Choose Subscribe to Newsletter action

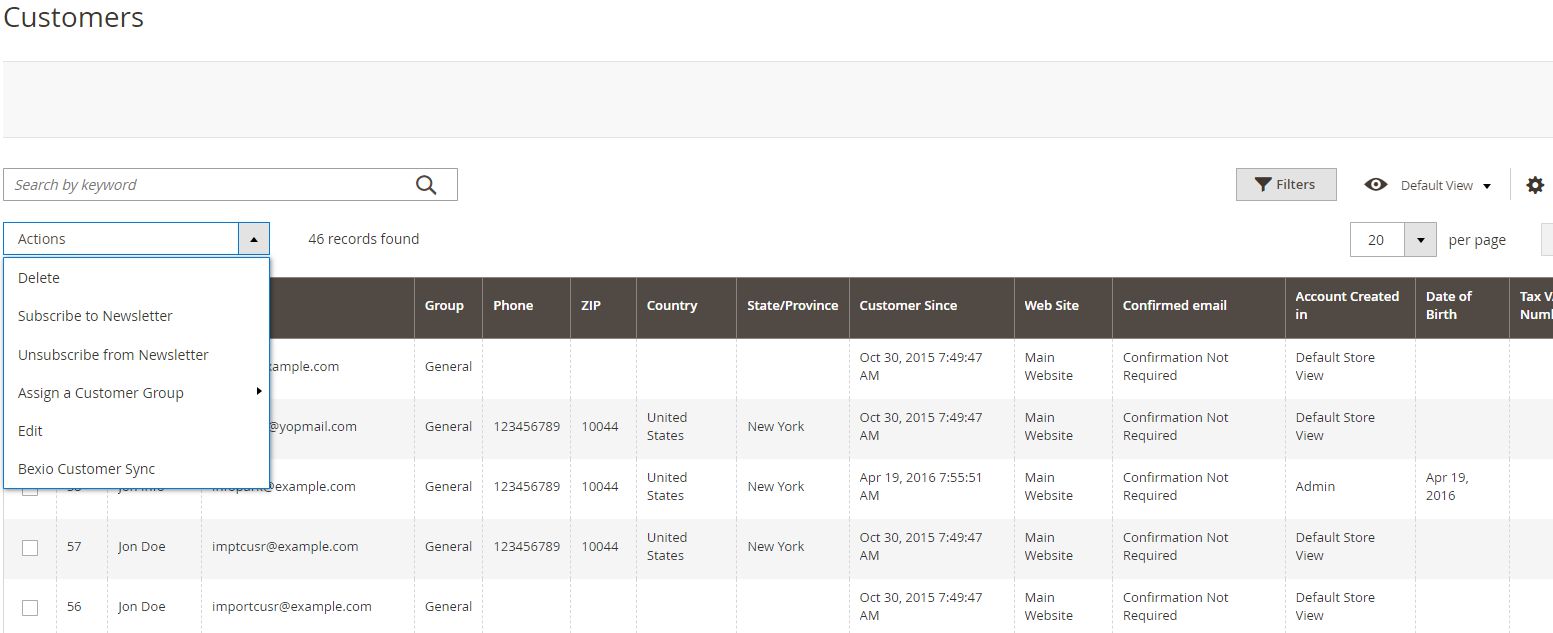(95, 316)
